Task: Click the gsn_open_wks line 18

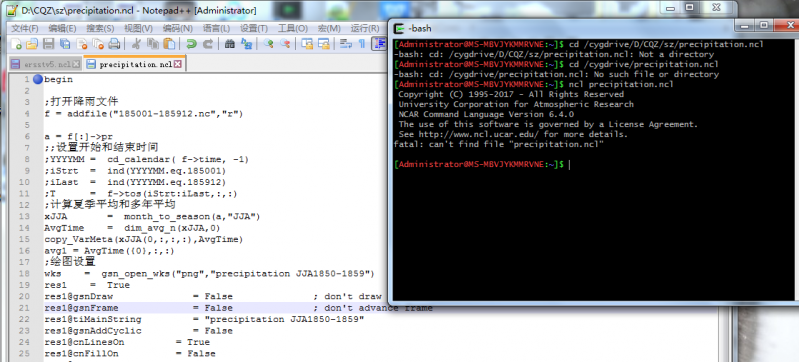Action: pyautogui.click(x=209, y=274)
